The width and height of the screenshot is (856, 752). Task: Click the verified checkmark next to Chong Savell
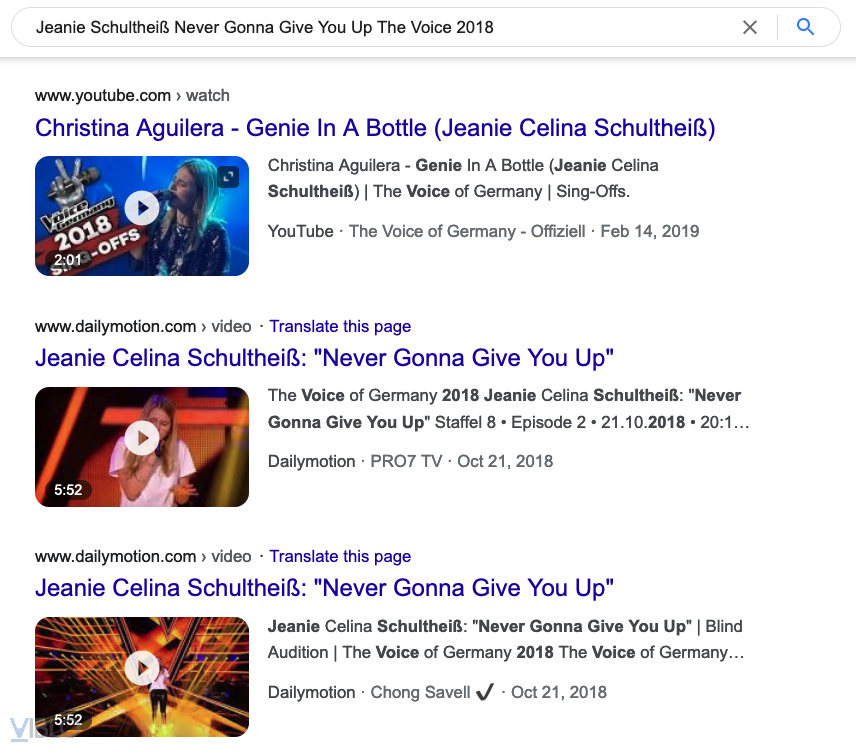[x=485, y=692]
